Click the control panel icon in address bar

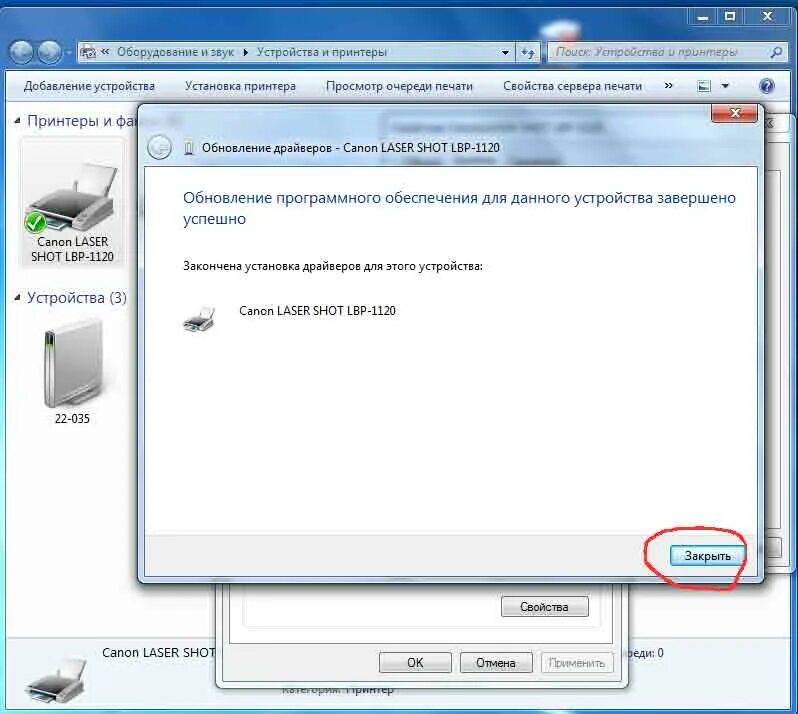pos(89,52)
